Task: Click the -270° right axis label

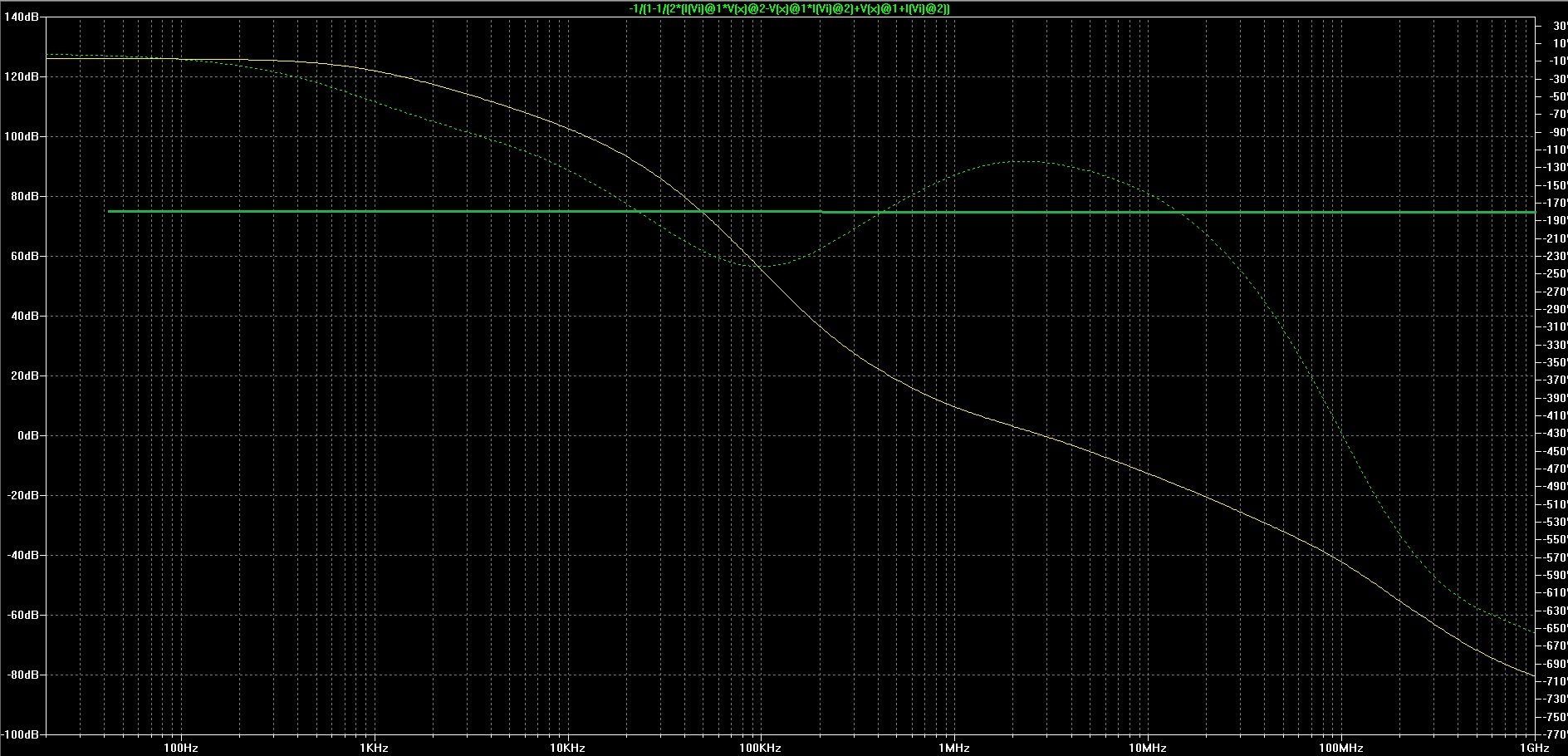Action: pos(1556,292)
